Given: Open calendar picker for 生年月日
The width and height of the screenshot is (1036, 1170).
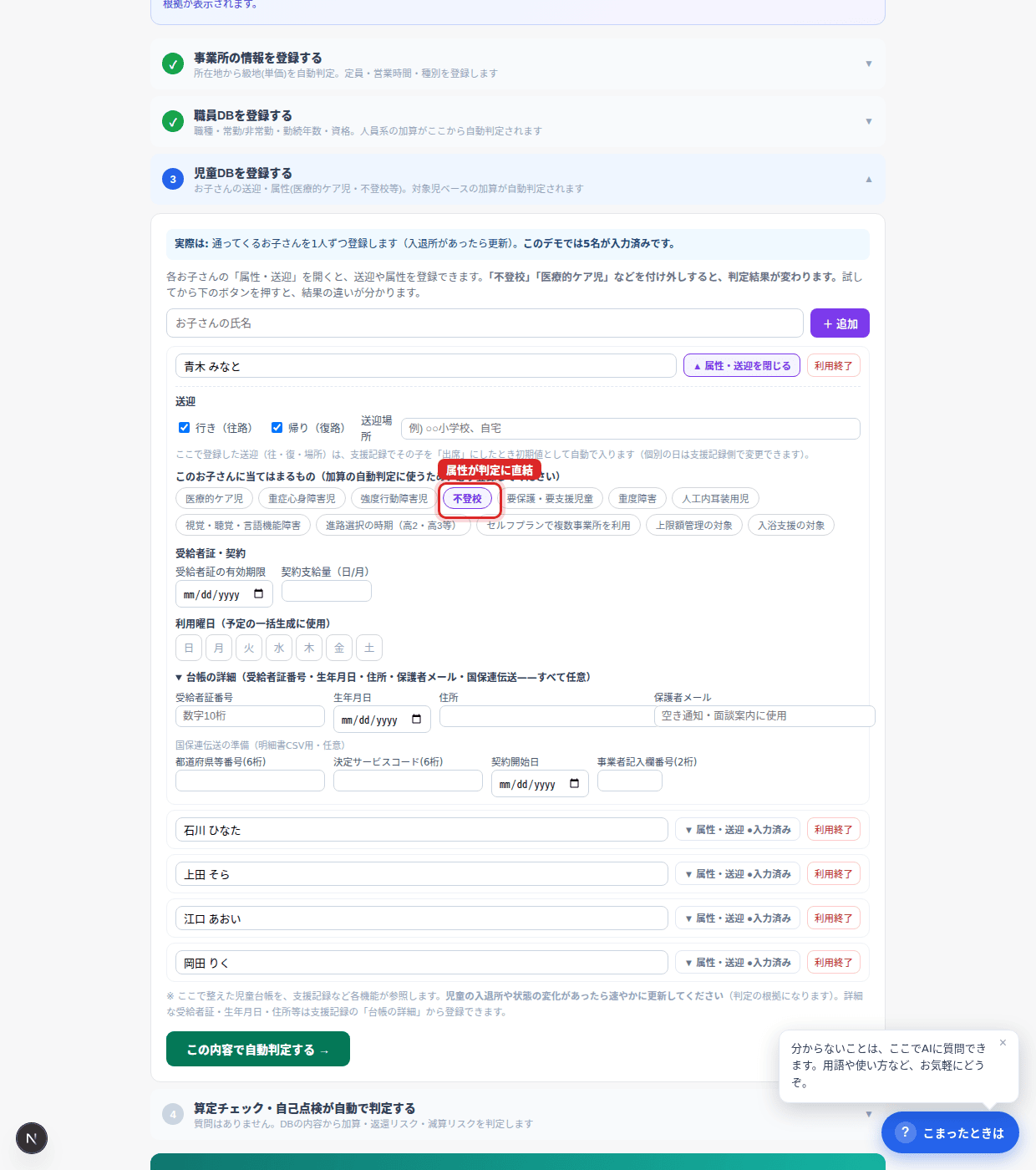Looking at the screenshot, I should pyautogui.click(x=417, y=720).
